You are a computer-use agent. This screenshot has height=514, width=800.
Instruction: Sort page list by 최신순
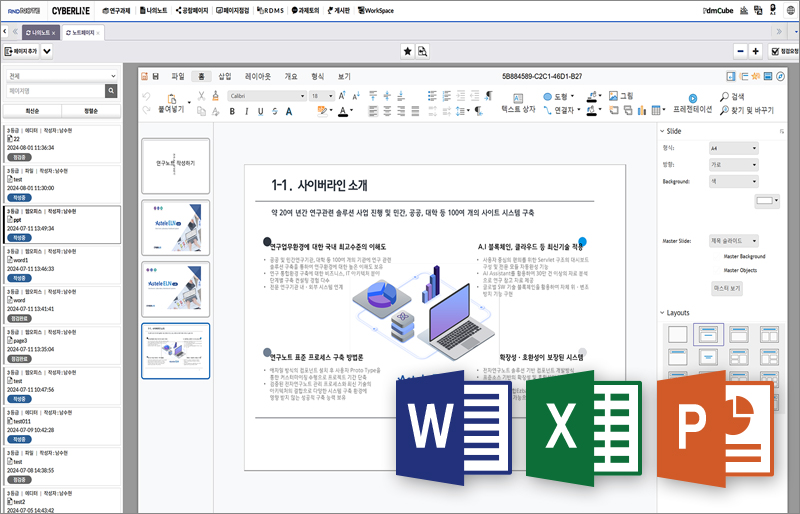(32, 111)
